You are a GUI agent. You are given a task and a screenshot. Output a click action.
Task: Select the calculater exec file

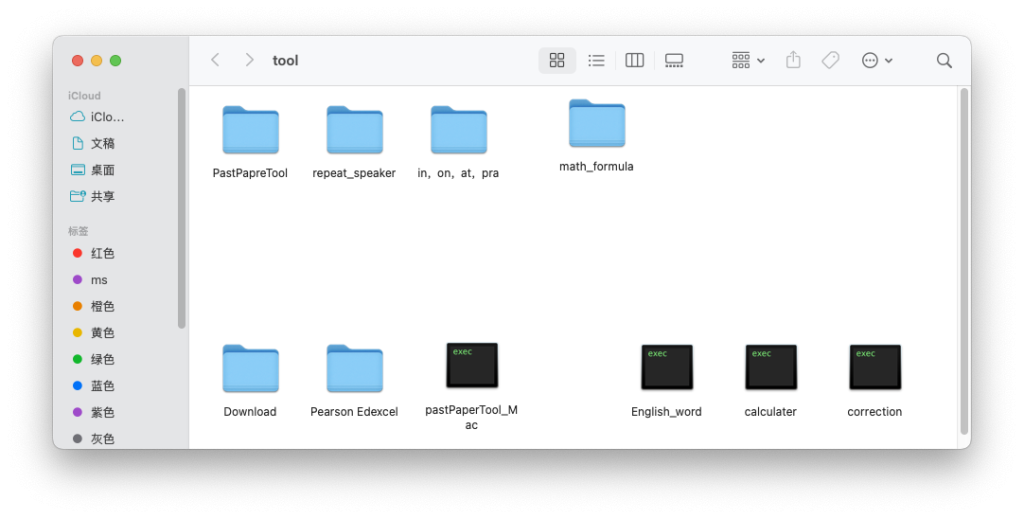[770, 367]
